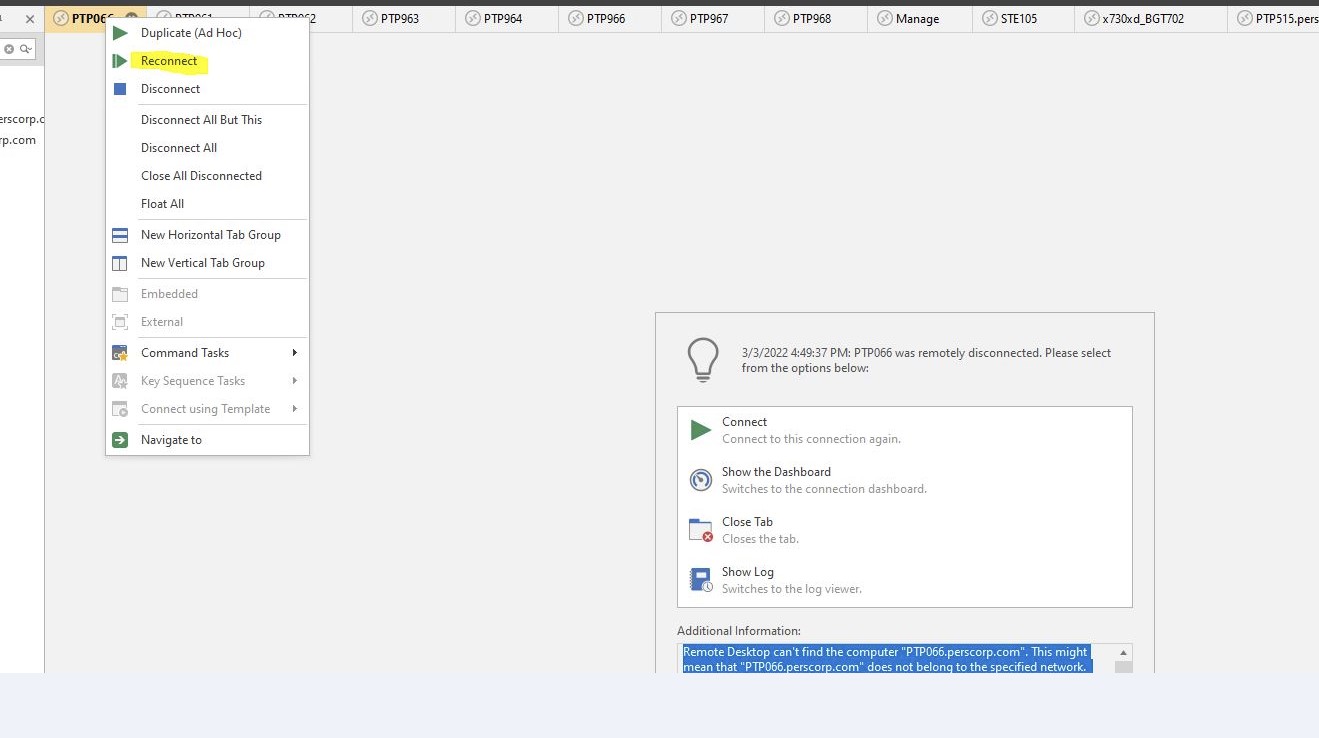Click the New Horizontal Tab Group icon

click(120, 235)
